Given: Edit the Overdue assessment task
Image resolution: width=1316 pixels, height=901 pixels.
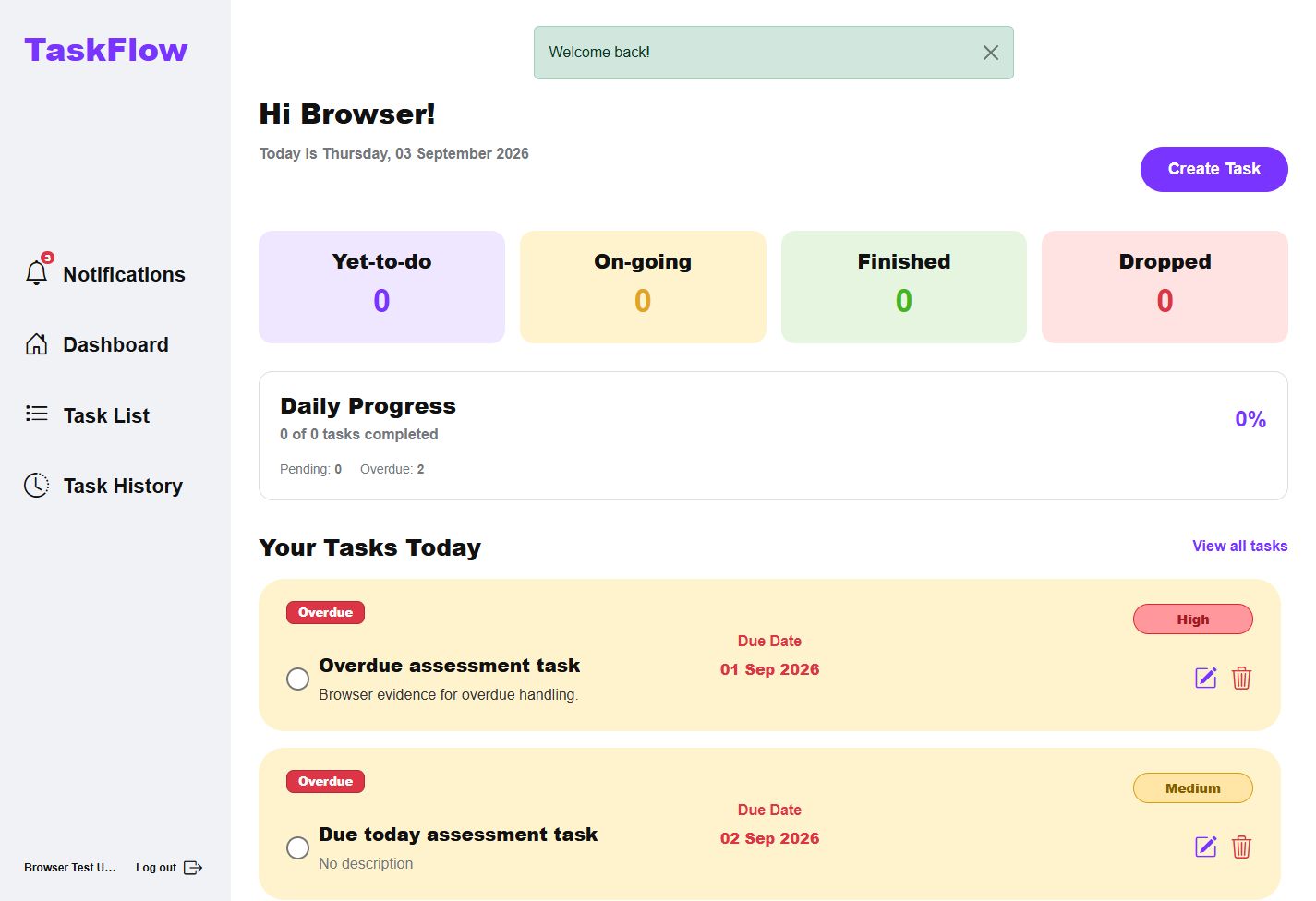Looking at the screenshot, I should pyautogui.click(x=1206, y=679).
